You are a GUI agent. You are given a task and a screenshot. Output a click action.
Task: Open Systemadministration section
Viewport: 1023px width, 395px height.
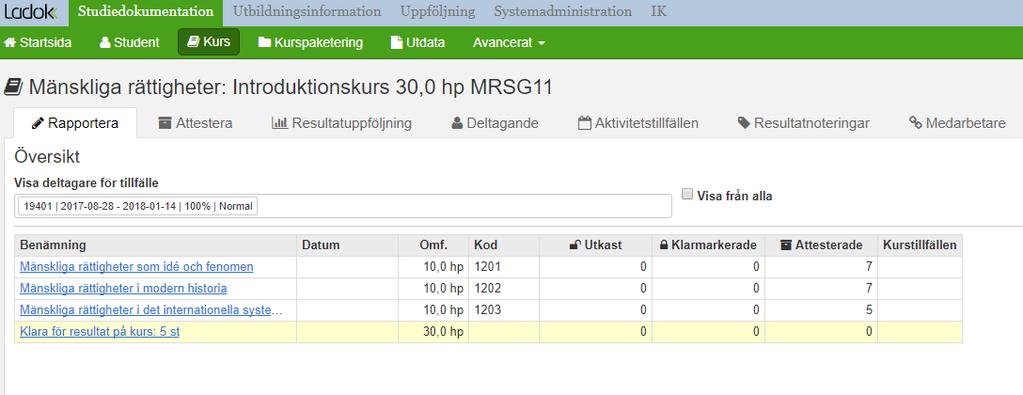click(562, 12)
